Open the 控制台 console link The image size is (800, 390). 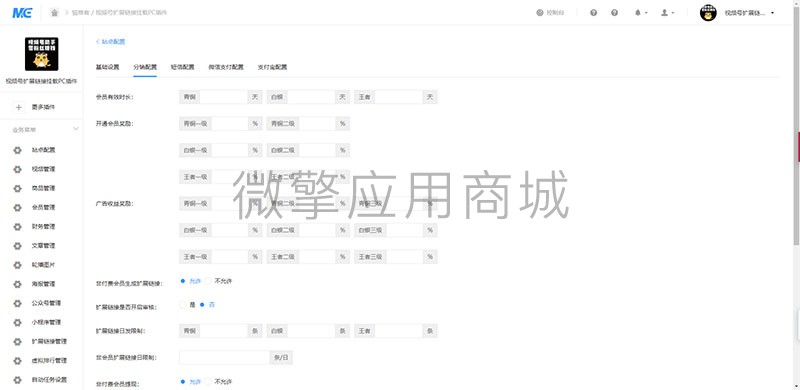(550, 13)
